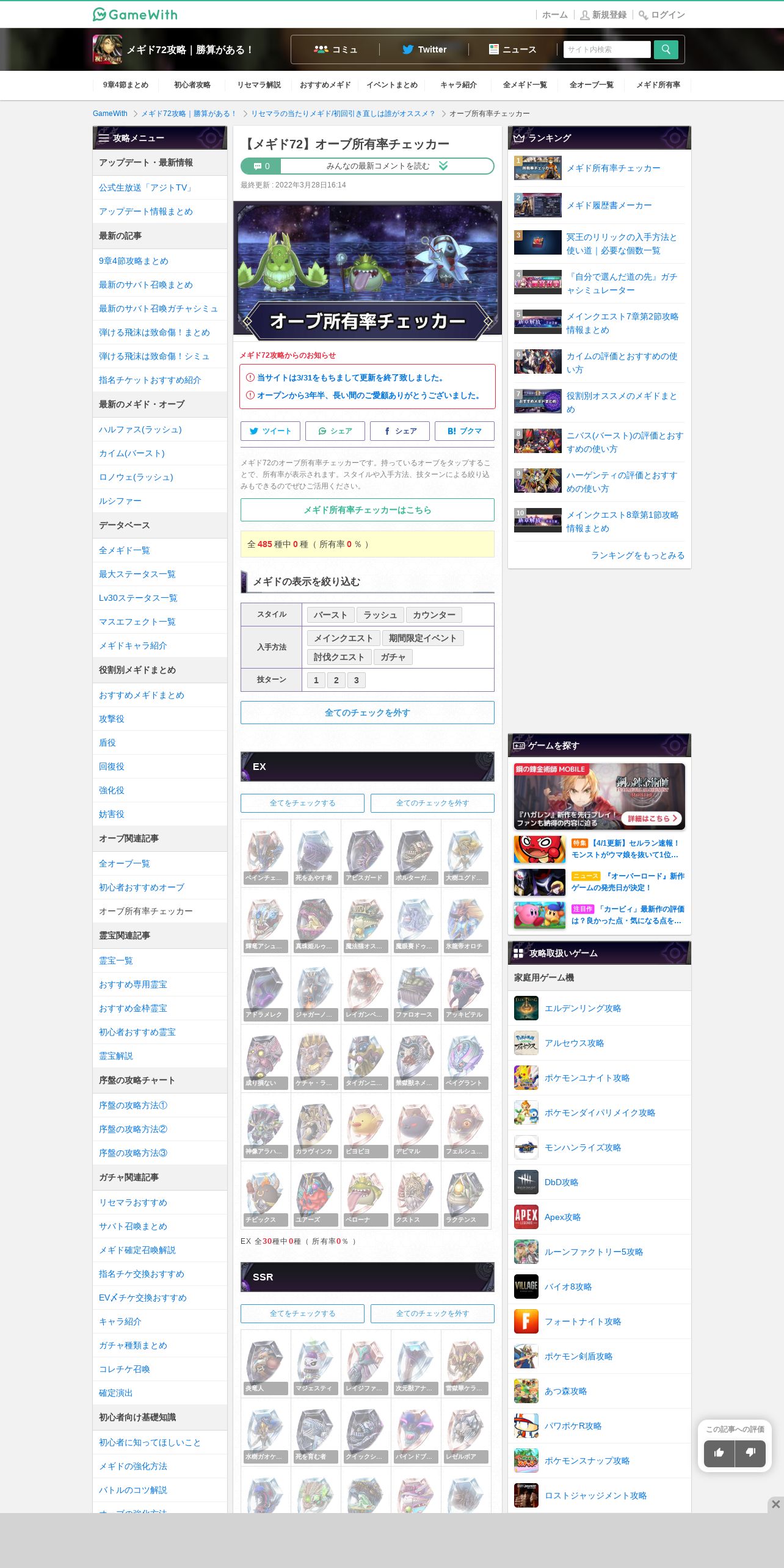Viewport: 784px width, 1568px height.
Task: Select the ファロオース orb icon
Action: tap(416, 990)
